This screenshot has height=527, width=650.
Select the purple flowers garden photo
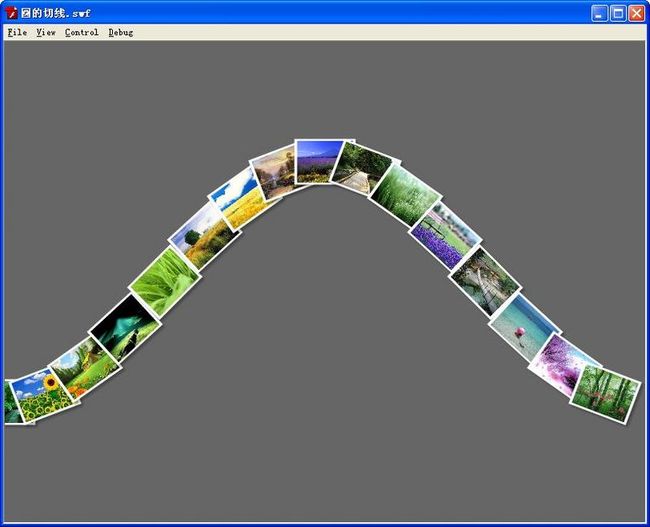tap(444, 236)
